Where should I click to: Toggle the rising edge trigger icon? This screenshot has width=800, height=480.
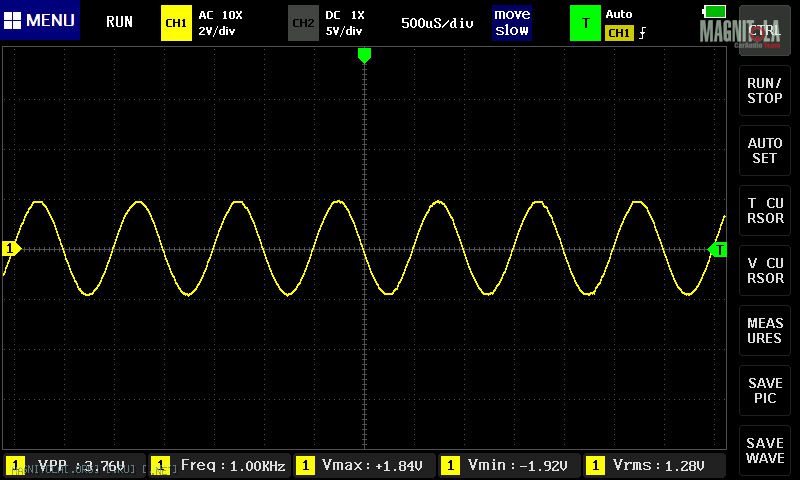click(642, 33)
